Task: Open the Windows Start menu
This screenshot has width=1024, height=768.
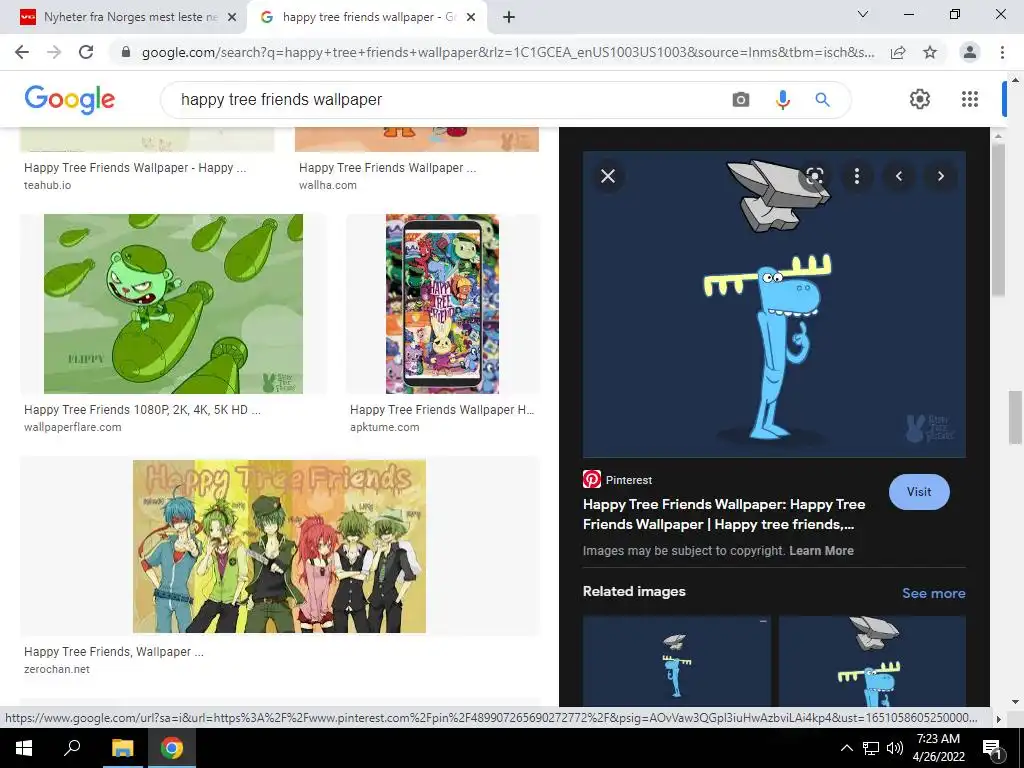Action: 24,748
